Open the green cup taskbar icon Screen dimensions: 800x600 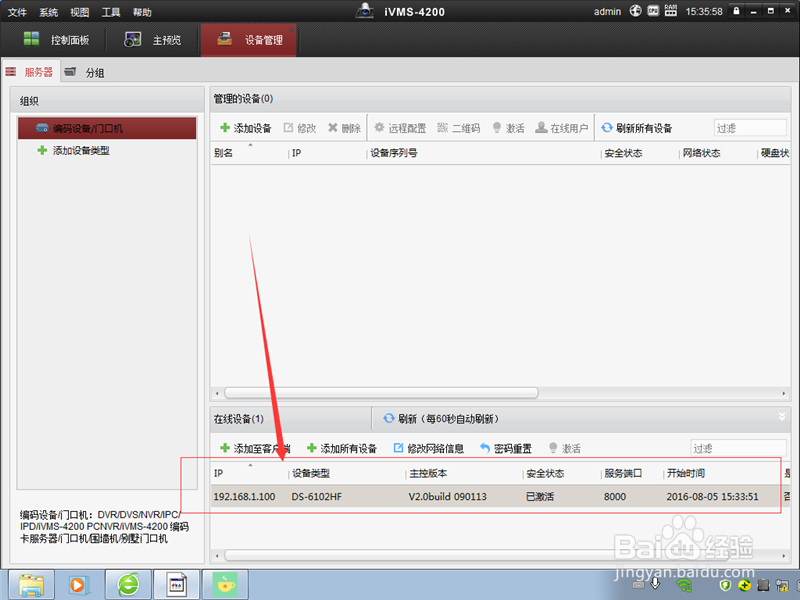pyautogui.click(x=226, y=585)
